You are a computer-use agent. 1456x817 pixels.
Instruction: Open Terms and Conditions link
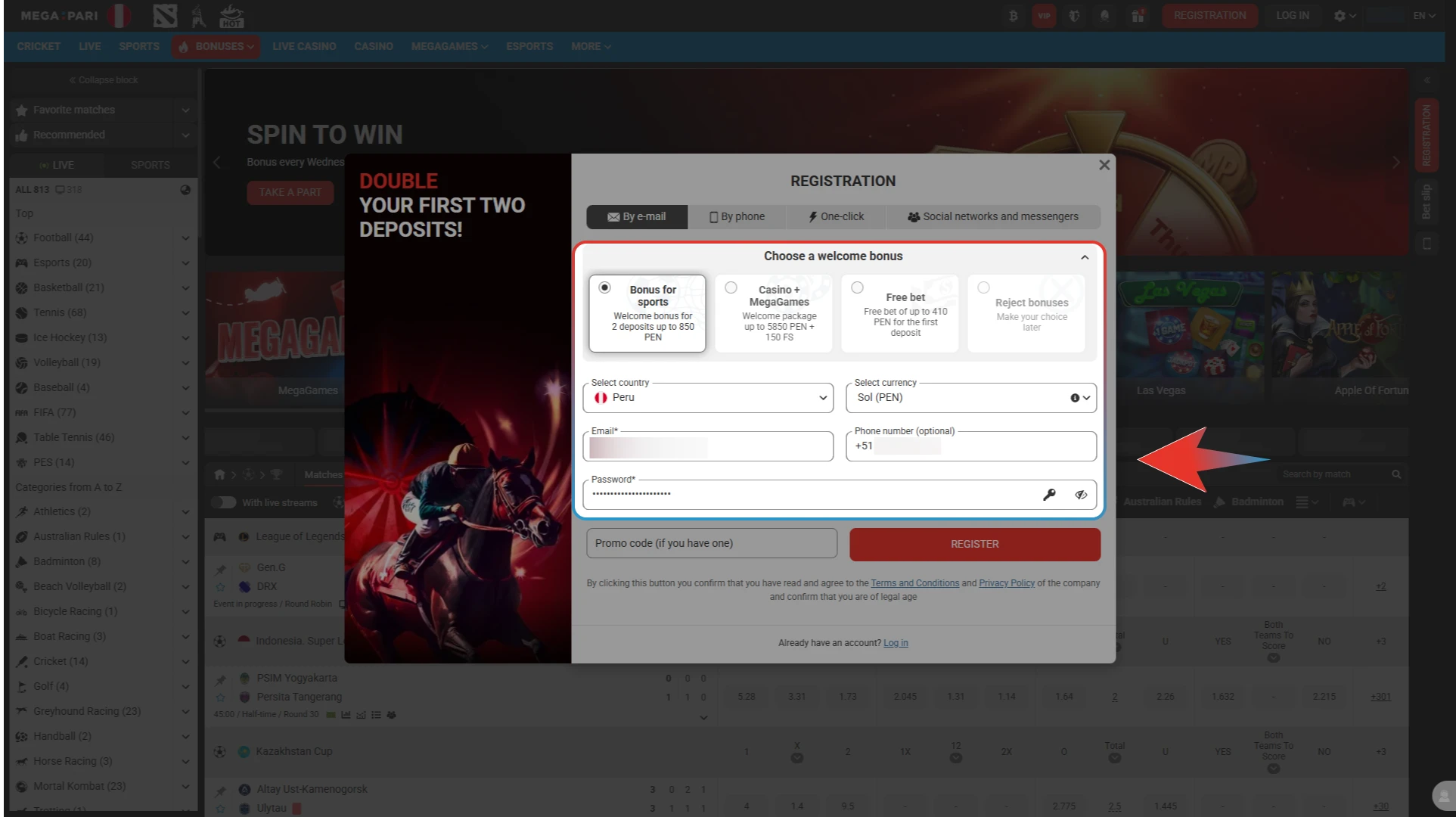(x=914, y=583)
